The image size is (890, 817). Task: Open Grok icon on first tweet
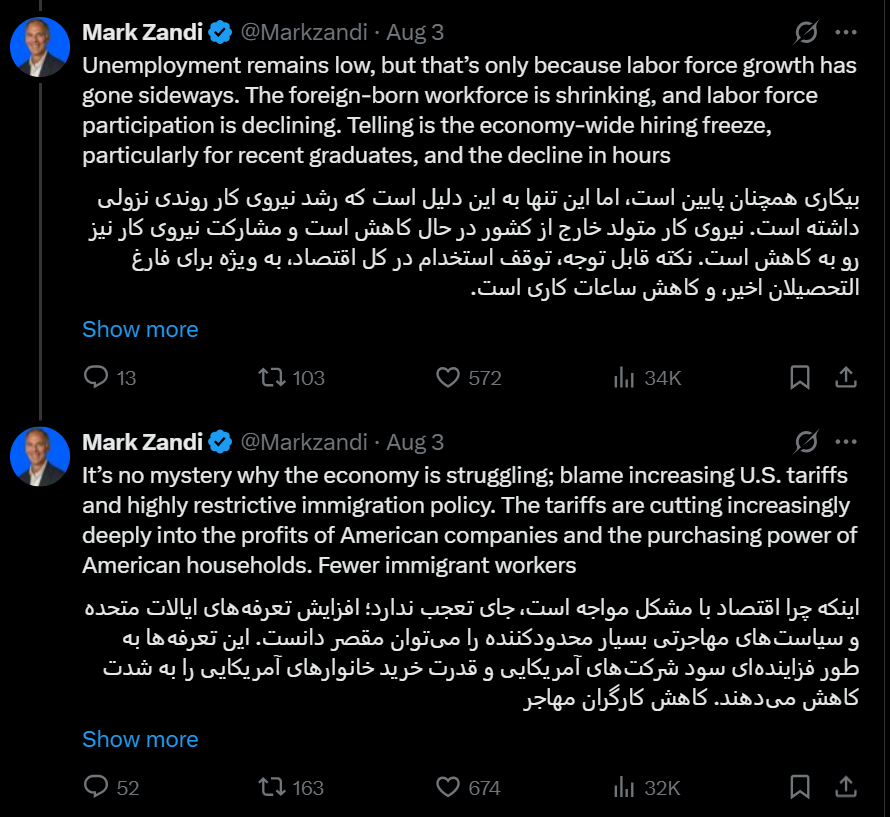[x=806, y=33]
